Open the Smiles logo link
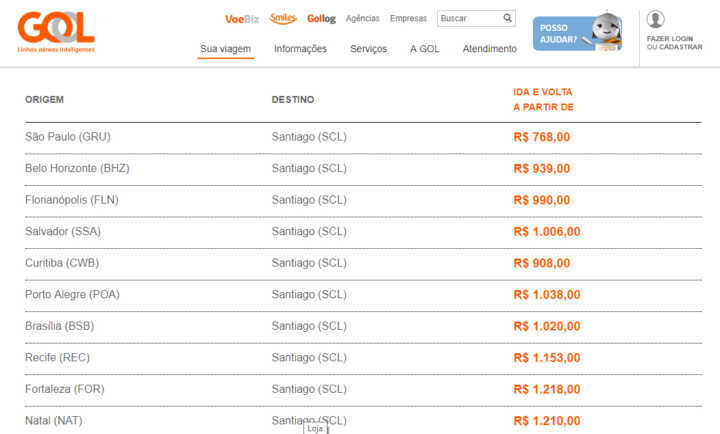This screenshot has width=720, height=434. (x=283, y=18)
